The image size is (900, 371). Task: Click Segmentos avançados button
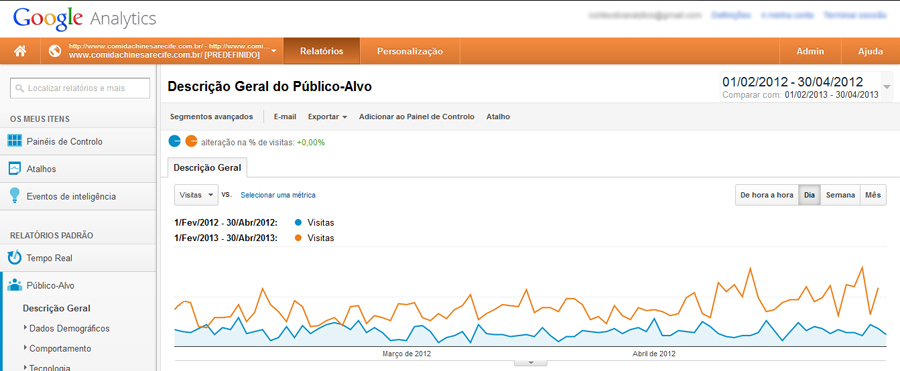tap(211, 117)
